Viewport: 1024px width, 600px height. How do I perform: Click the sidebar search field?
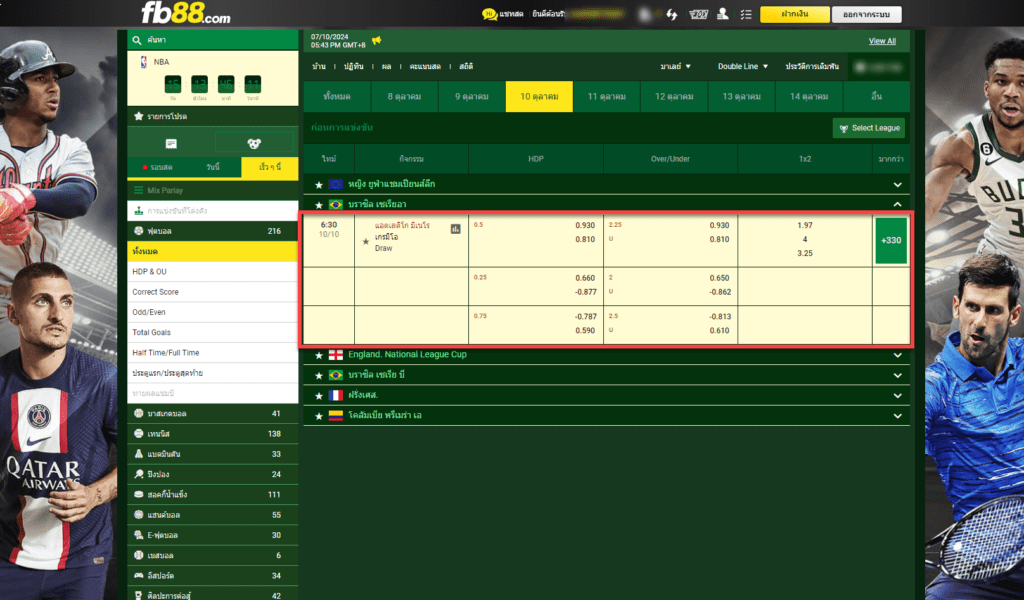pyautogui.click(x=213, y=40)
